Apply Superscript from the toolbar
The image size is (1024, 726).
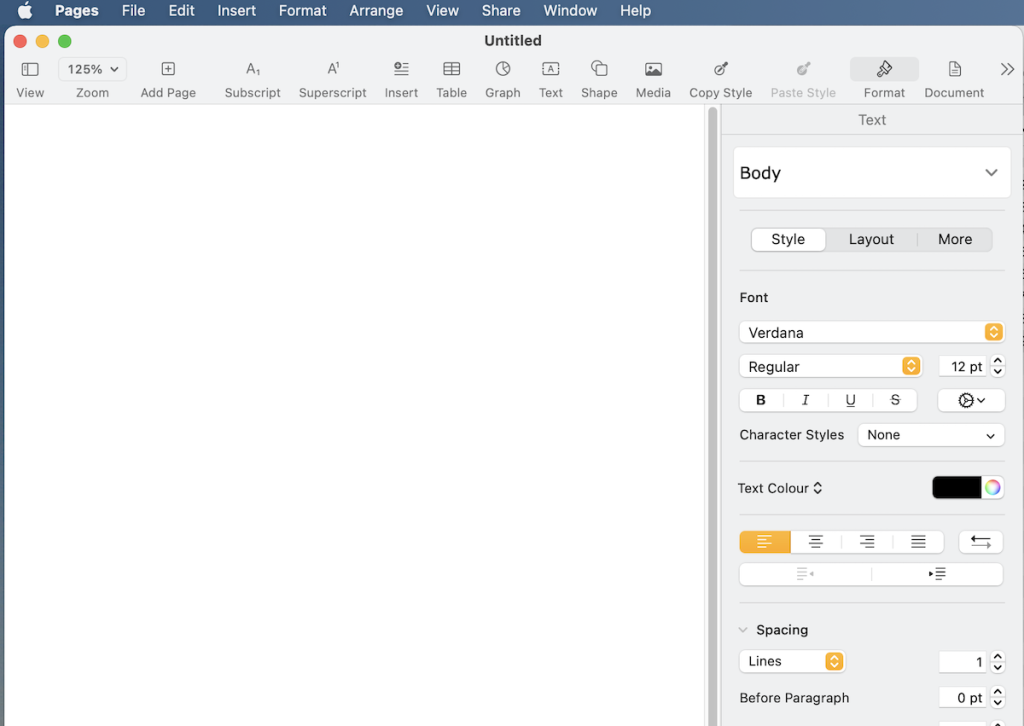point(332,69)
